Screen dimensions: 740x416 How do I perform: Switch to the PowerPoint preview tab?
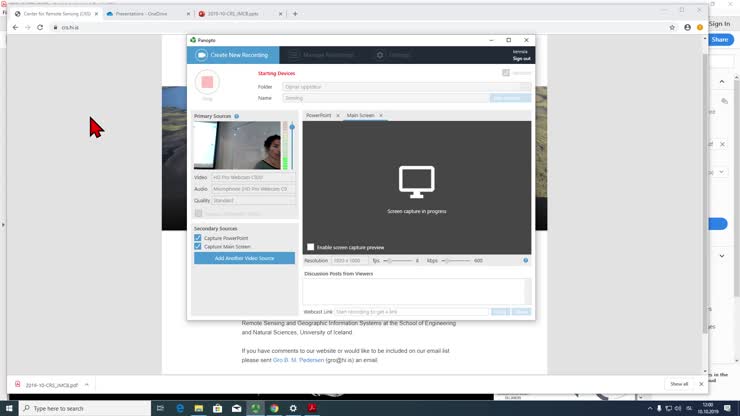[319, 115]
